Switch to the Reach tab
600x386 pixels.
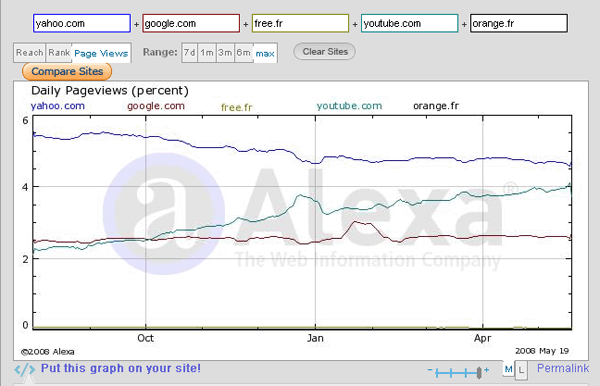[x=29, y=52]
